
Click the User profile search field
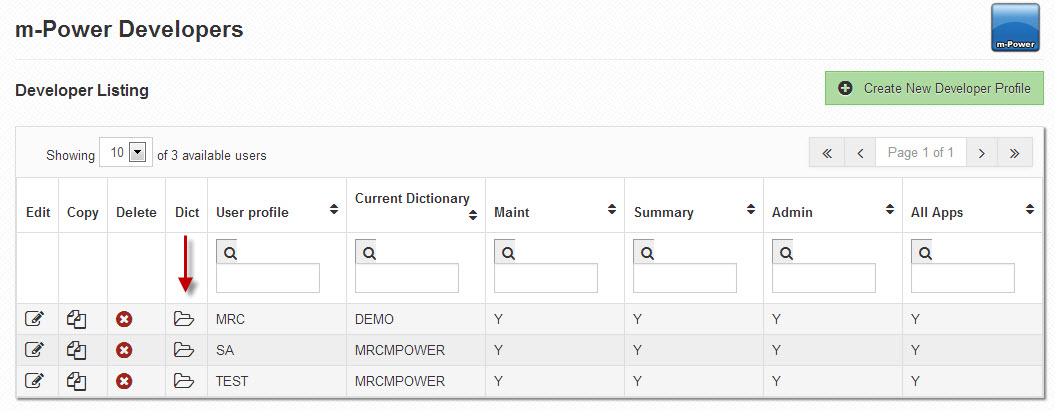click(268, 278)
